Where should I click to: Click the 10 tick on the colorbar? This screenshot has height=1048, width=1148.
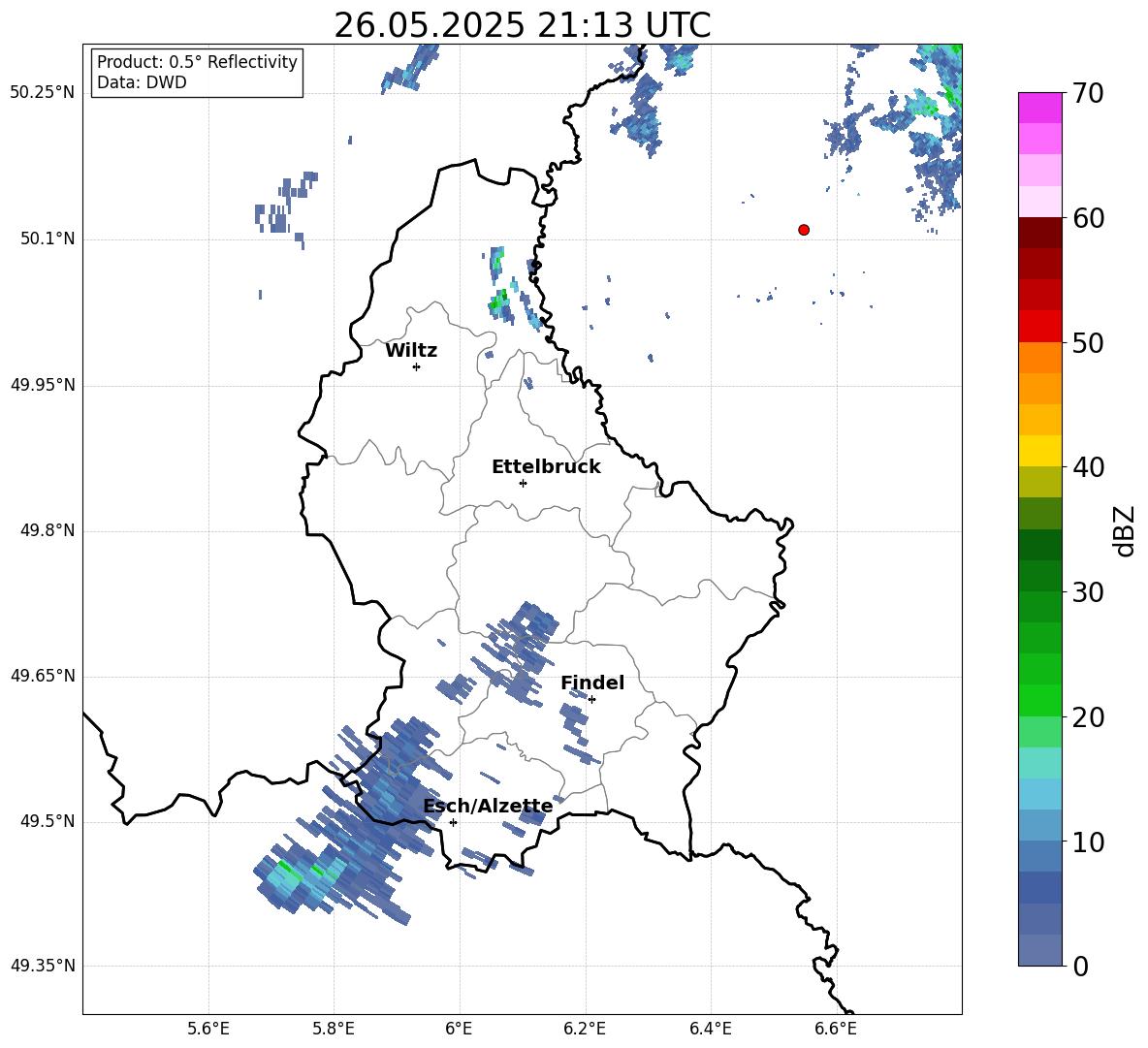(1088, 842)
